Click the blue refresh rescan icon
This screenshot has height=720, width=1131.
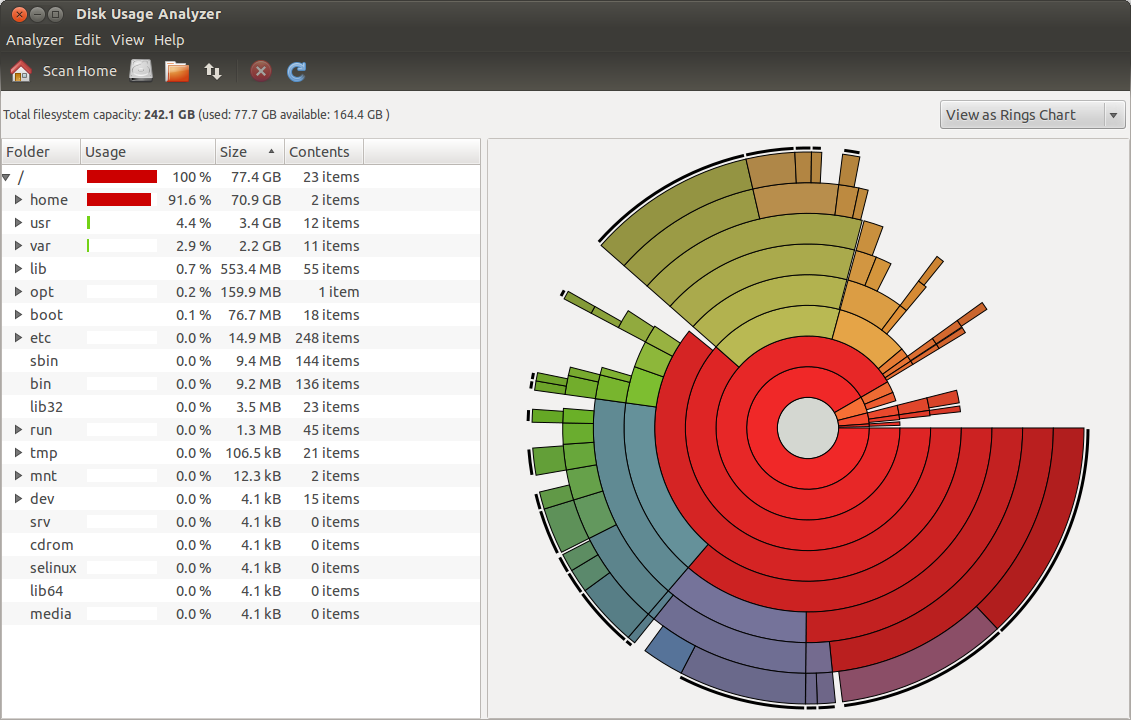pos(296,71)
